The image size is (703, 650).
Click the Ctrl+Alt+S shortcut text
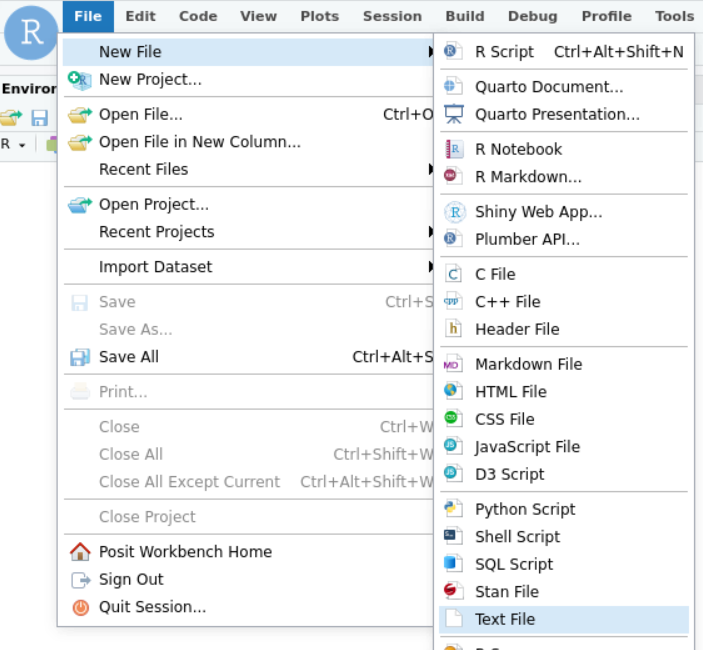coord(393,357)
